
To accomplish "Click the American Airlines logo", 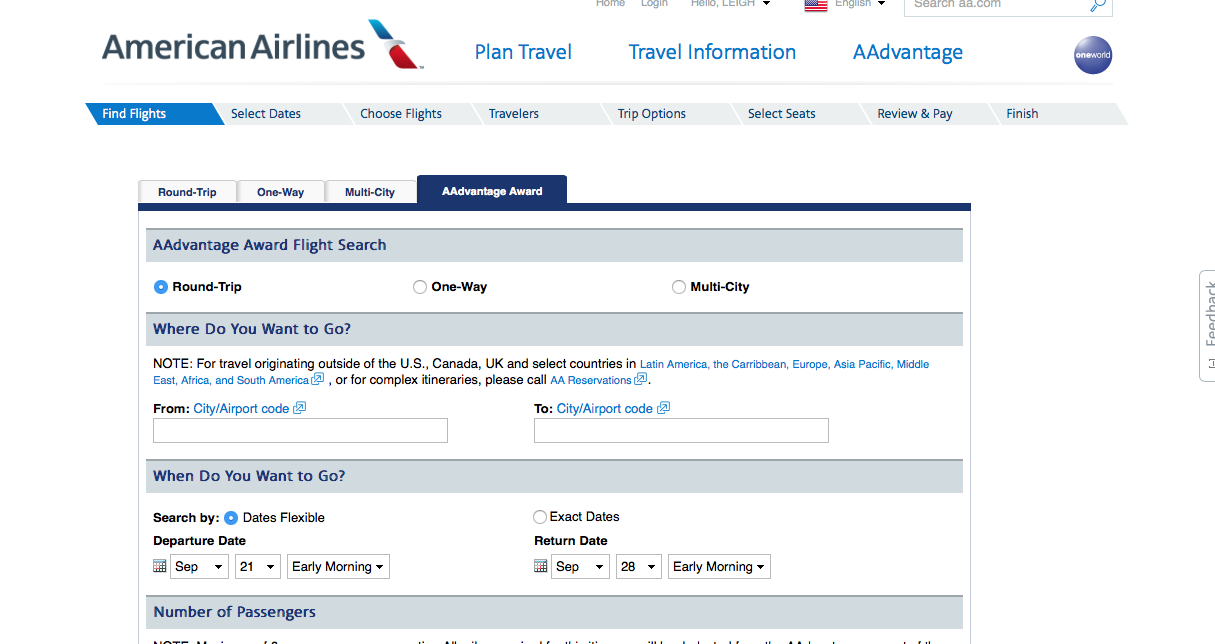I will click(262, 47).
